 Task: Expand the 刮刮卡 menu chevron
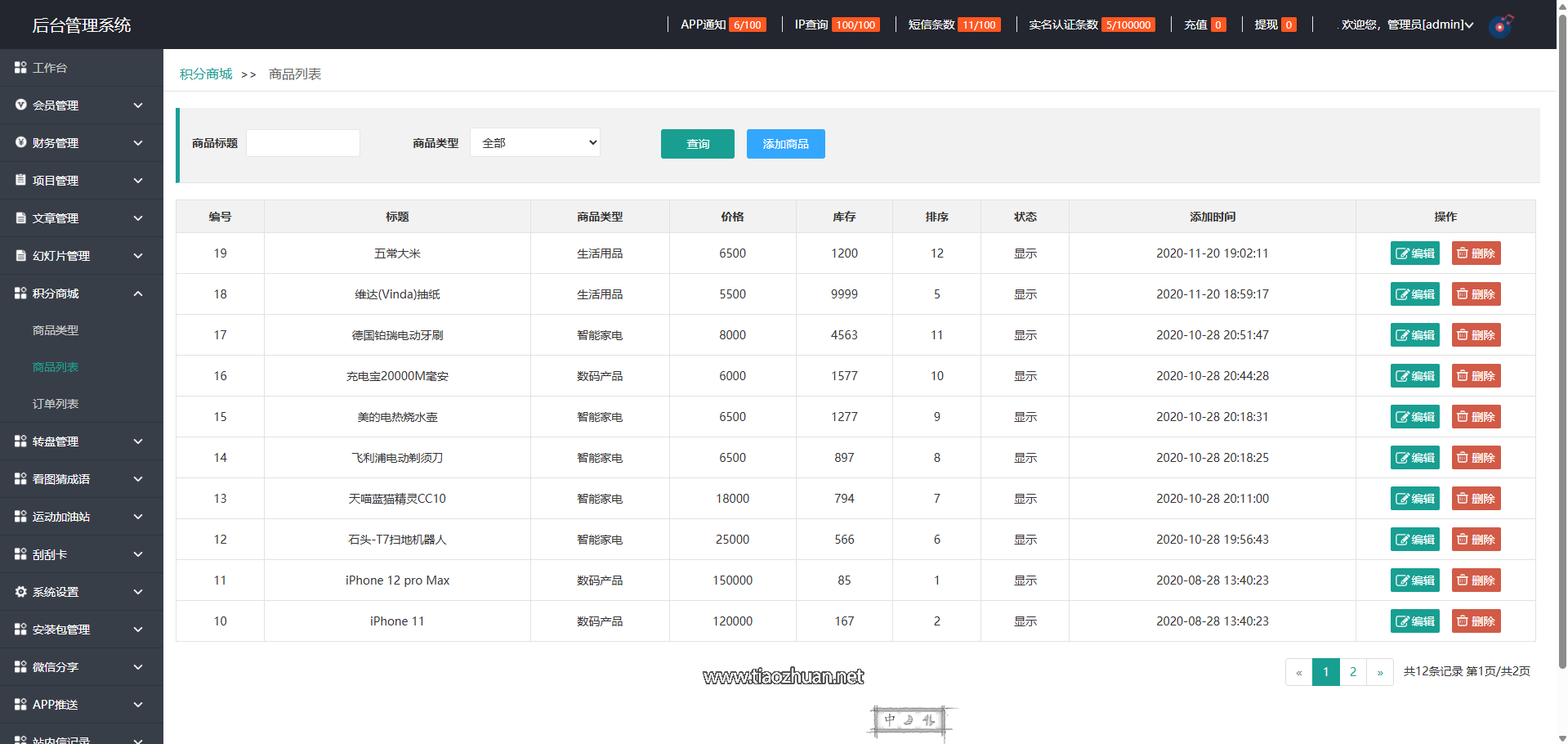(x=138, y=554)
